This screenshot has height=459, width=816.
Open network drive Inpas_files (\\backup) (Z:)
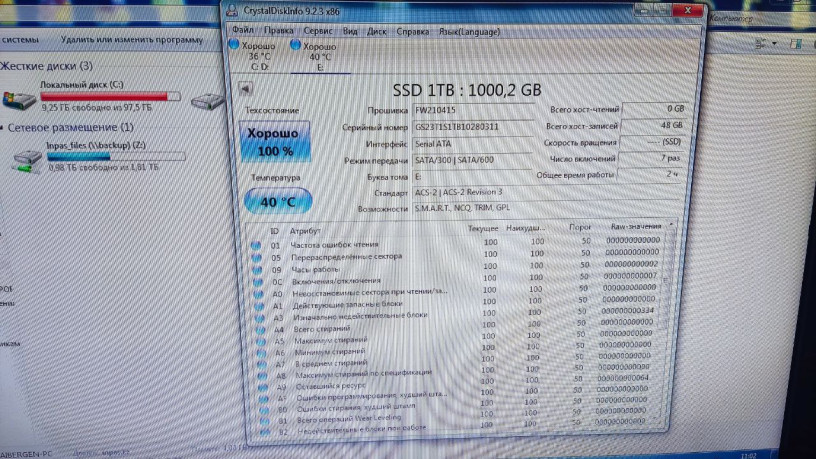coord(99,156)
